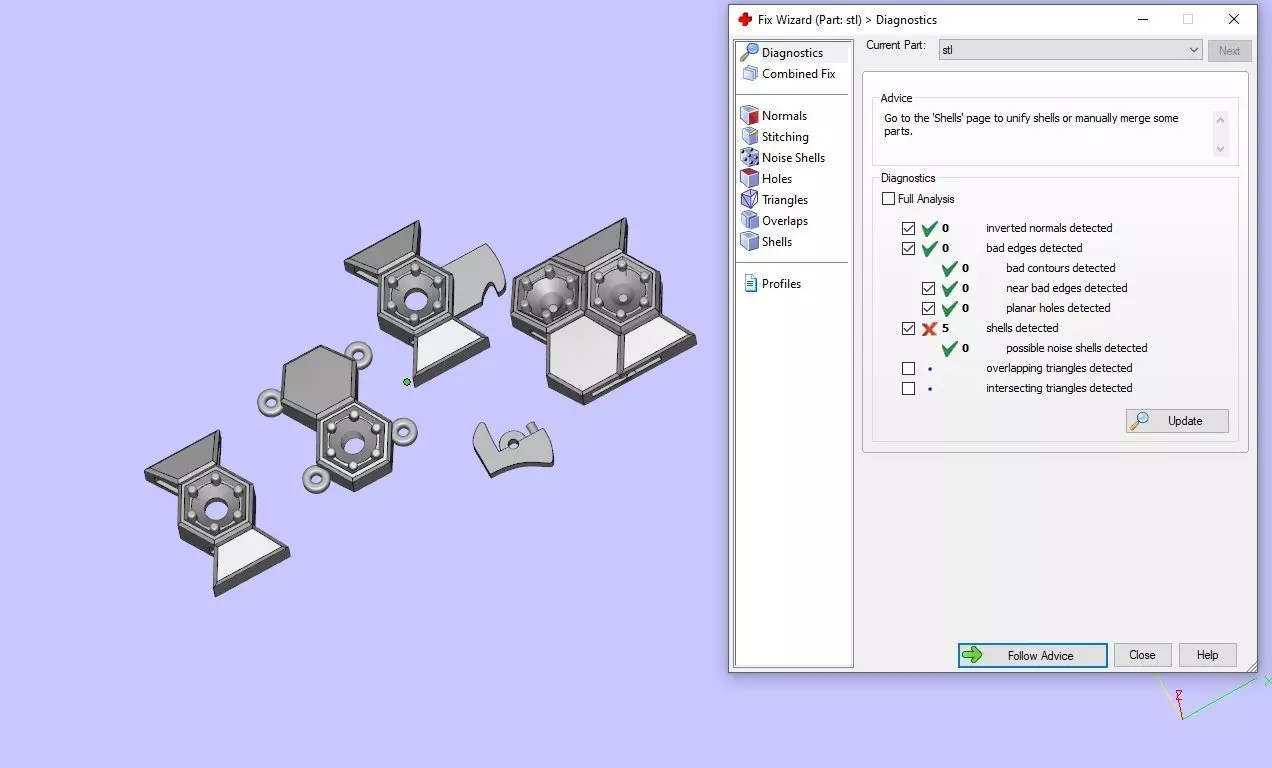Screen dimensions: 1272x768
Task: Uncheck bad edges detected checkbox
Action: coord(908,248)
